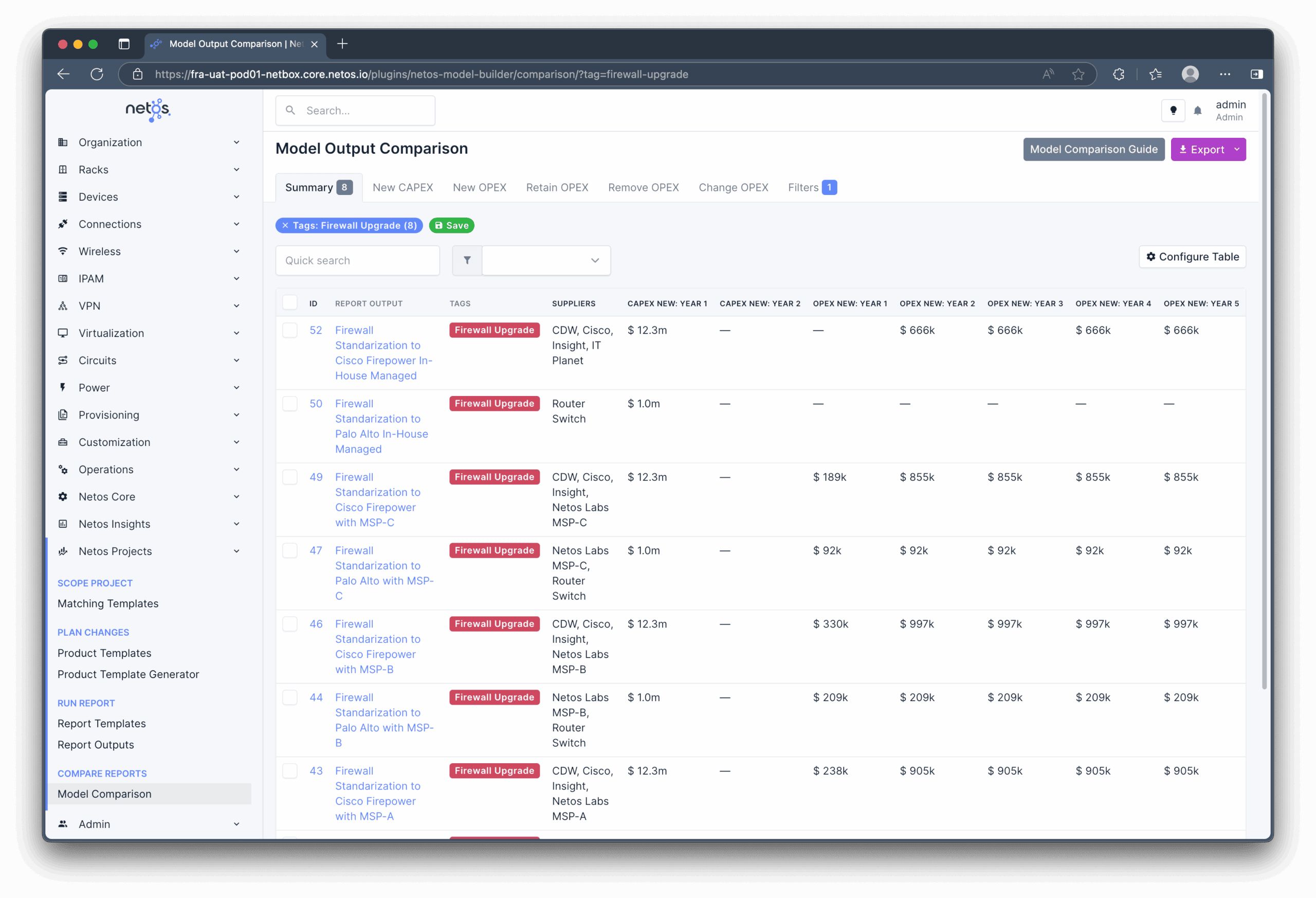1316x898 pixels.
Task: Open the Filters tab
Action: pos(812,188)
